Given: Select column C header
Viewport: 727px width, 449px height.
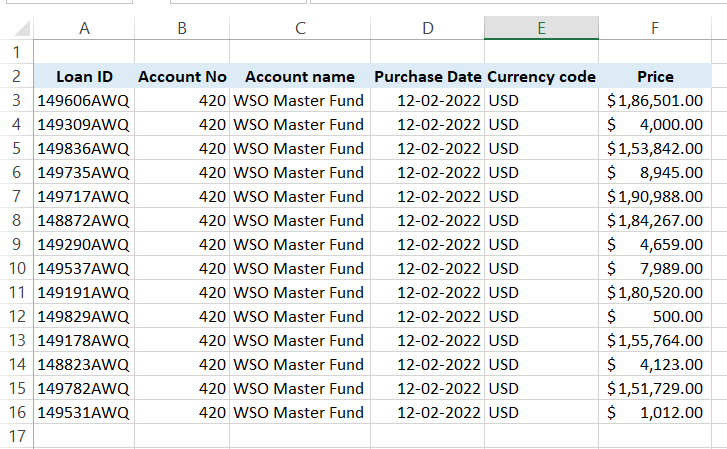Looking at the screenshot, I should (x=300, y=29).
